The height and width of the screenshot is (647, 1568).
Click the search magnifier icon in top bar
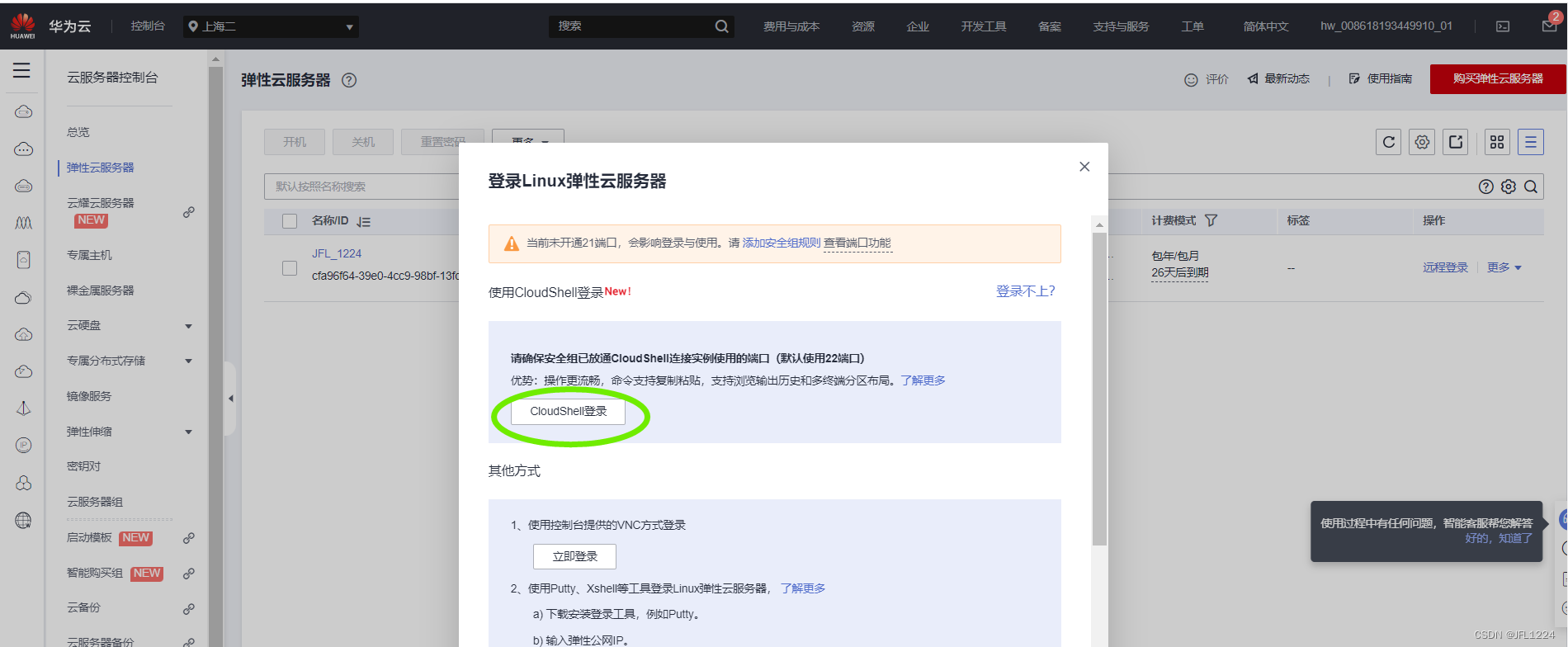[721, 26]
